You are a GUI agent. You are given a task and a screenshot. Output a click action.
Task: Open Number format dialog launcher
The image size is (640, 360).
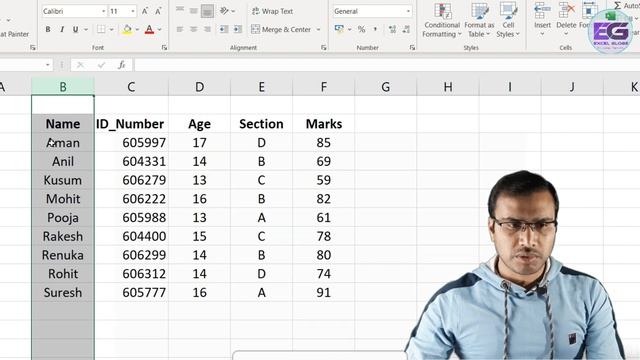pyautogui.click(x=412, y=48)
